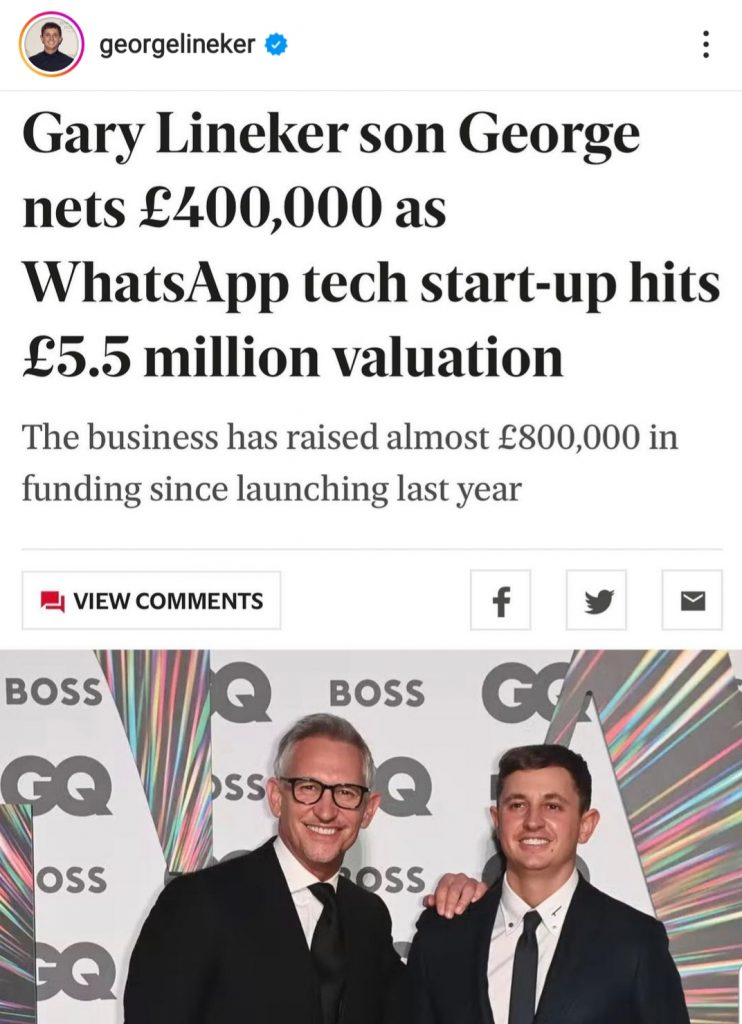Click the BOSS logo in photo's top-left corner
Viewport: 742px width, 1024px height.
(x=53, y=691)
